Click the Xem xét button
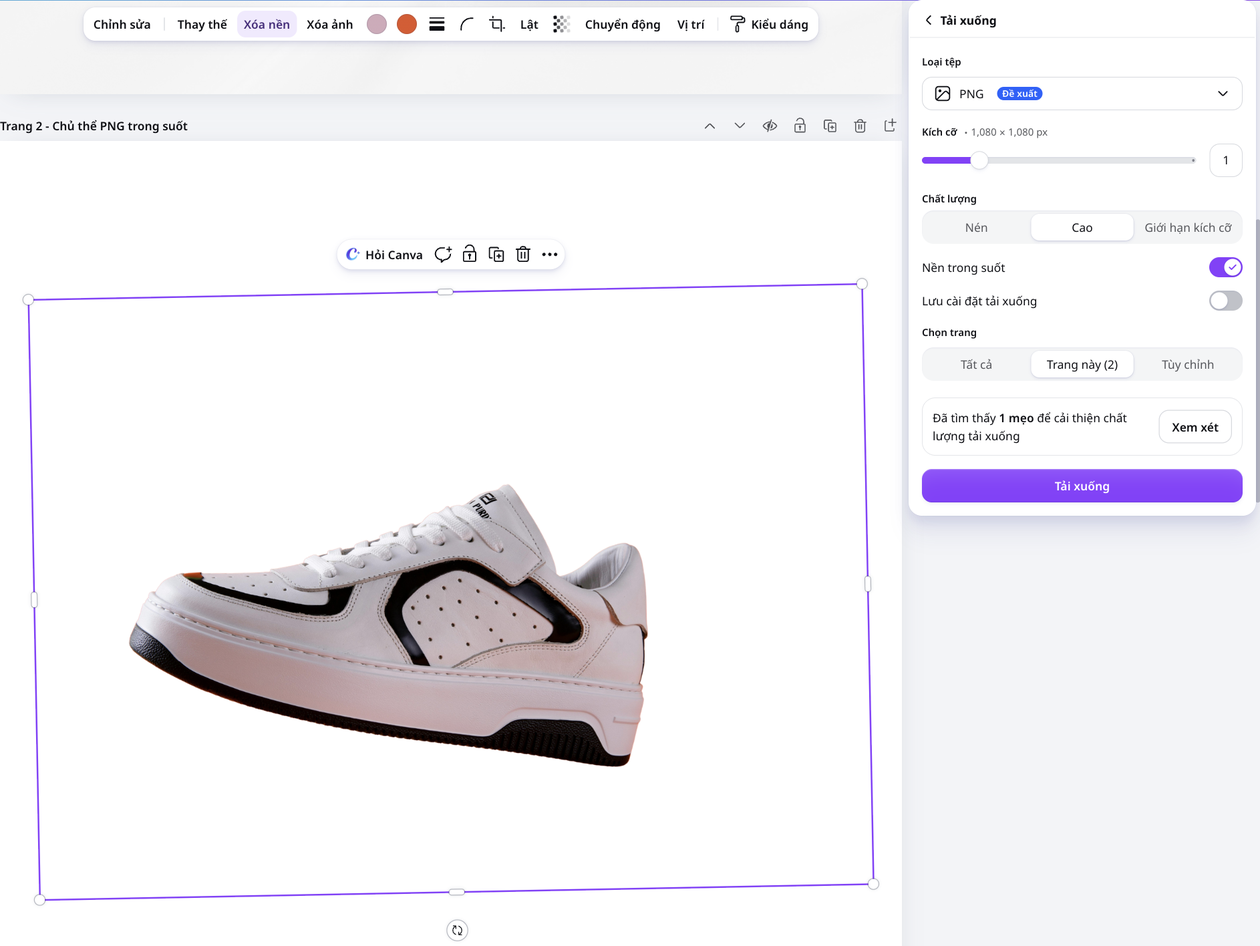 click(1195, 427)
